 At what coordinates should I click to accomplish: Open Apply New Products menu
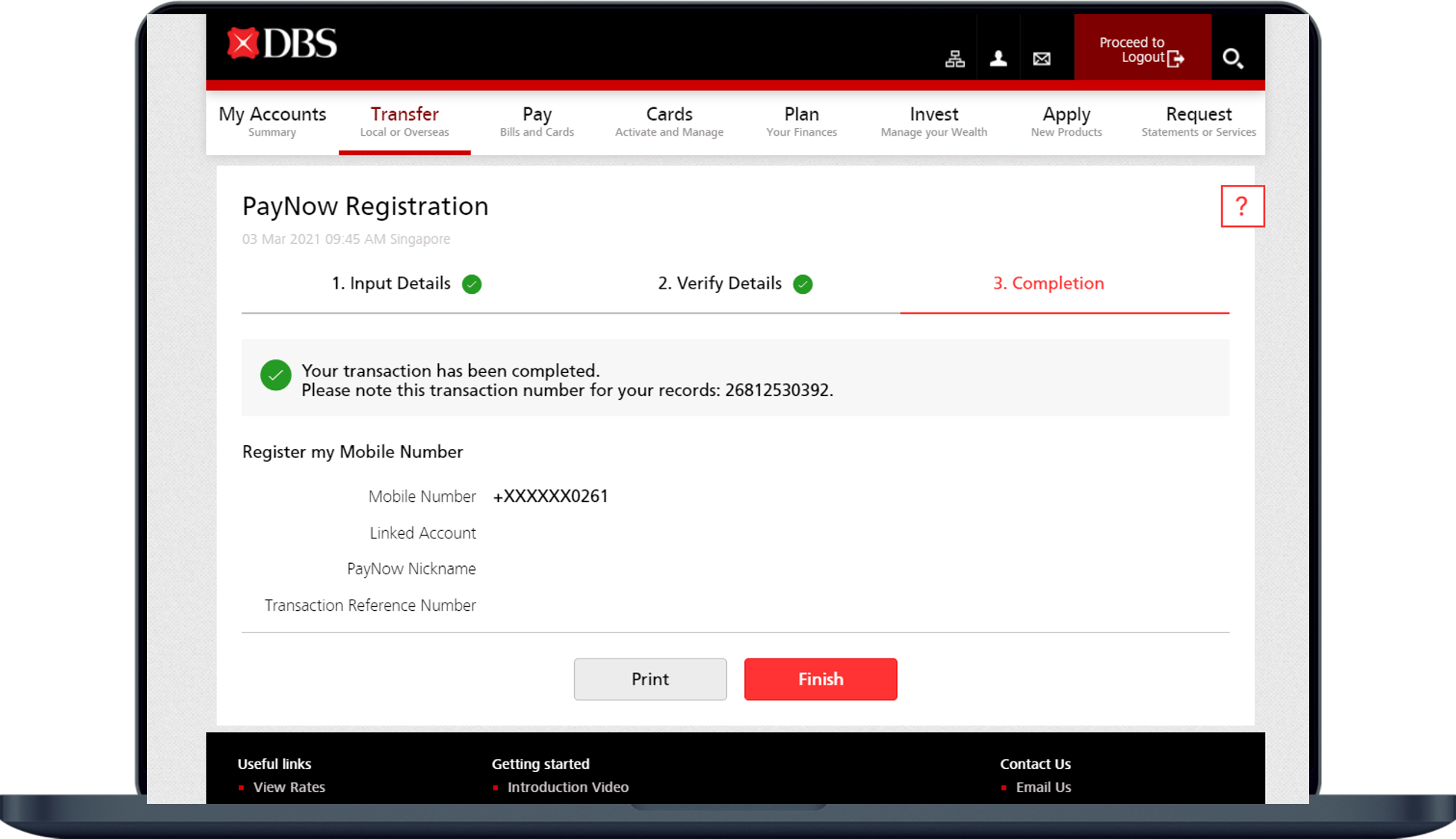click(1066, 122)
